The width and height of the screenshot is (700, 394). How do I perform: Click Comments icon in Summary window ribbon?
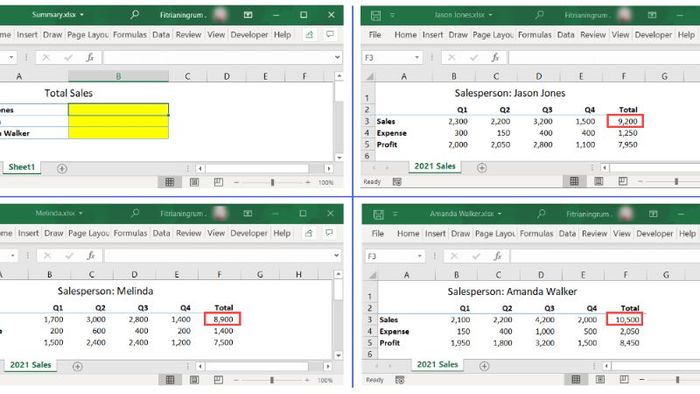(329, 34)
